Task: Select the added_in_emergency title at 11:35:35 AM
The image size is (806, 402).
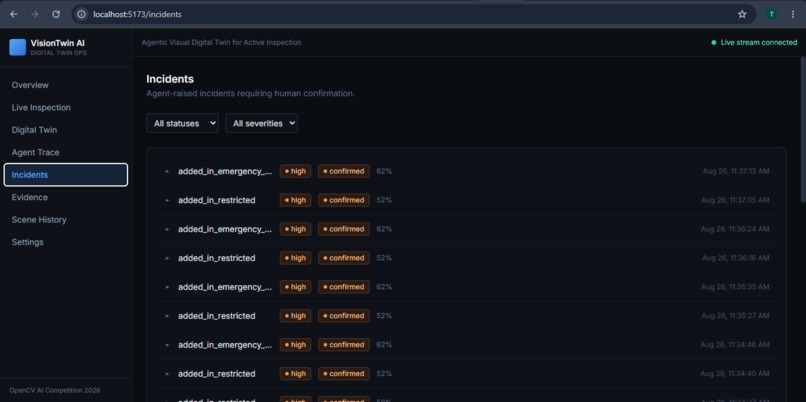Action: coord(225,287)
